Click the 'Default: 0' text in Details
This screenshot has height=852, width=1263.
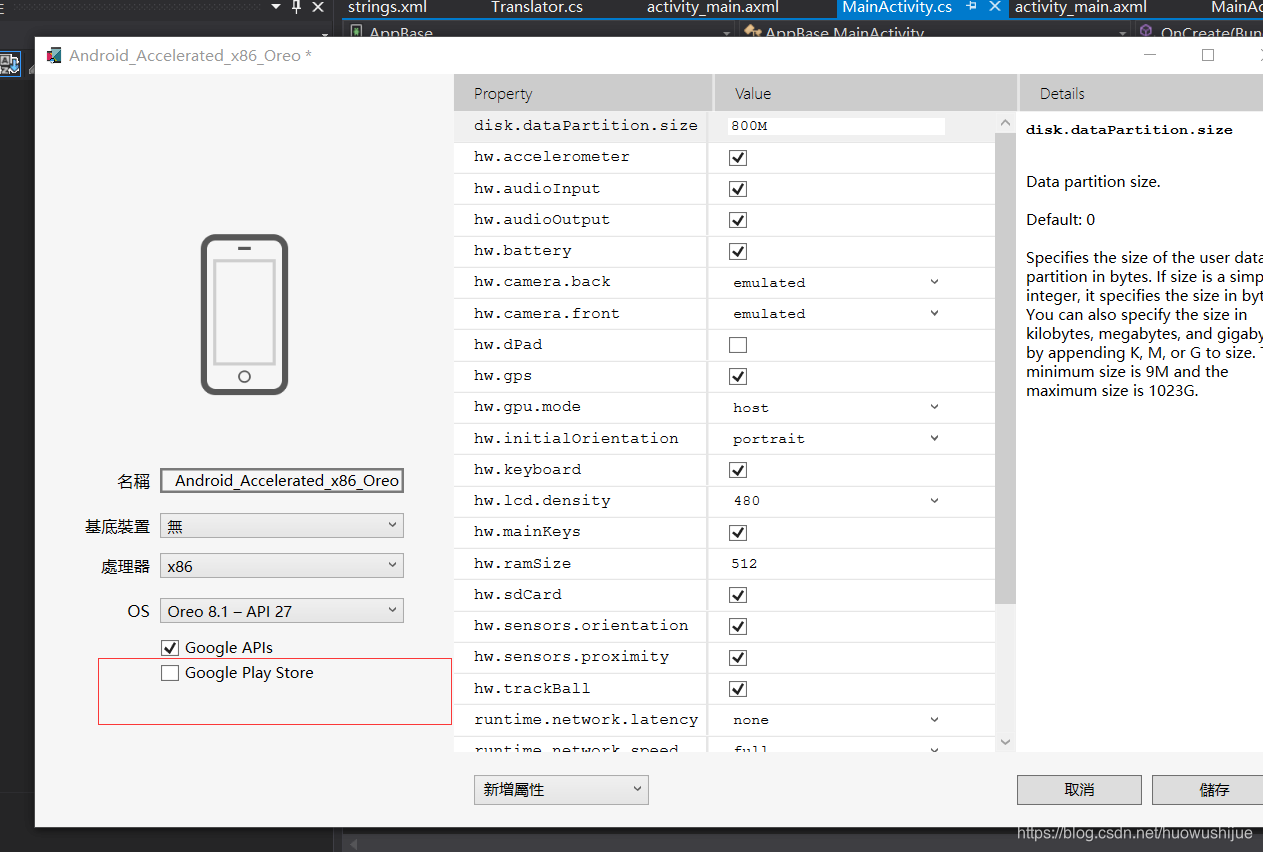[1060, 220]
